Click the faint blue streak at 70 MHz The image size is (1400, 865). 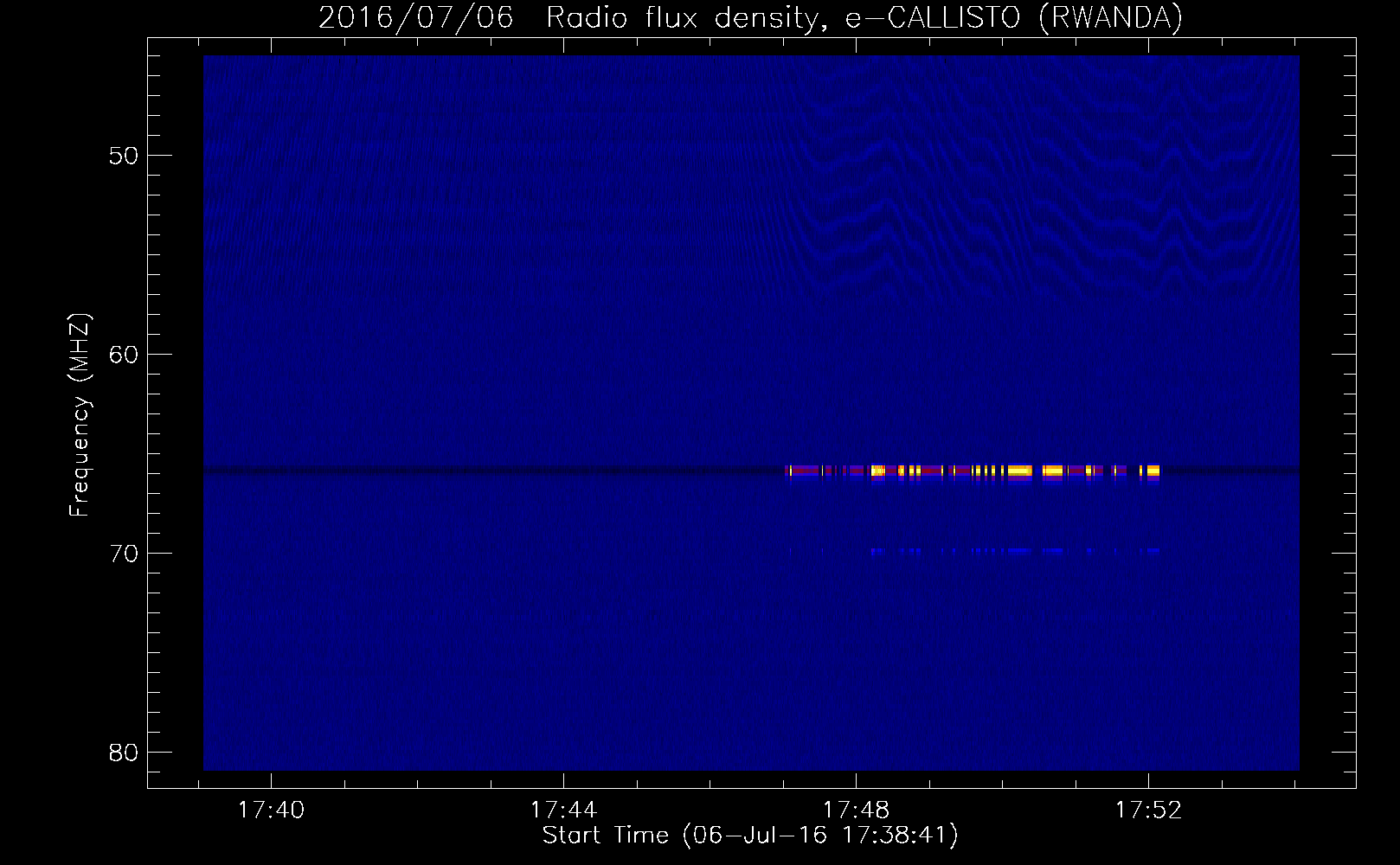1014,550
